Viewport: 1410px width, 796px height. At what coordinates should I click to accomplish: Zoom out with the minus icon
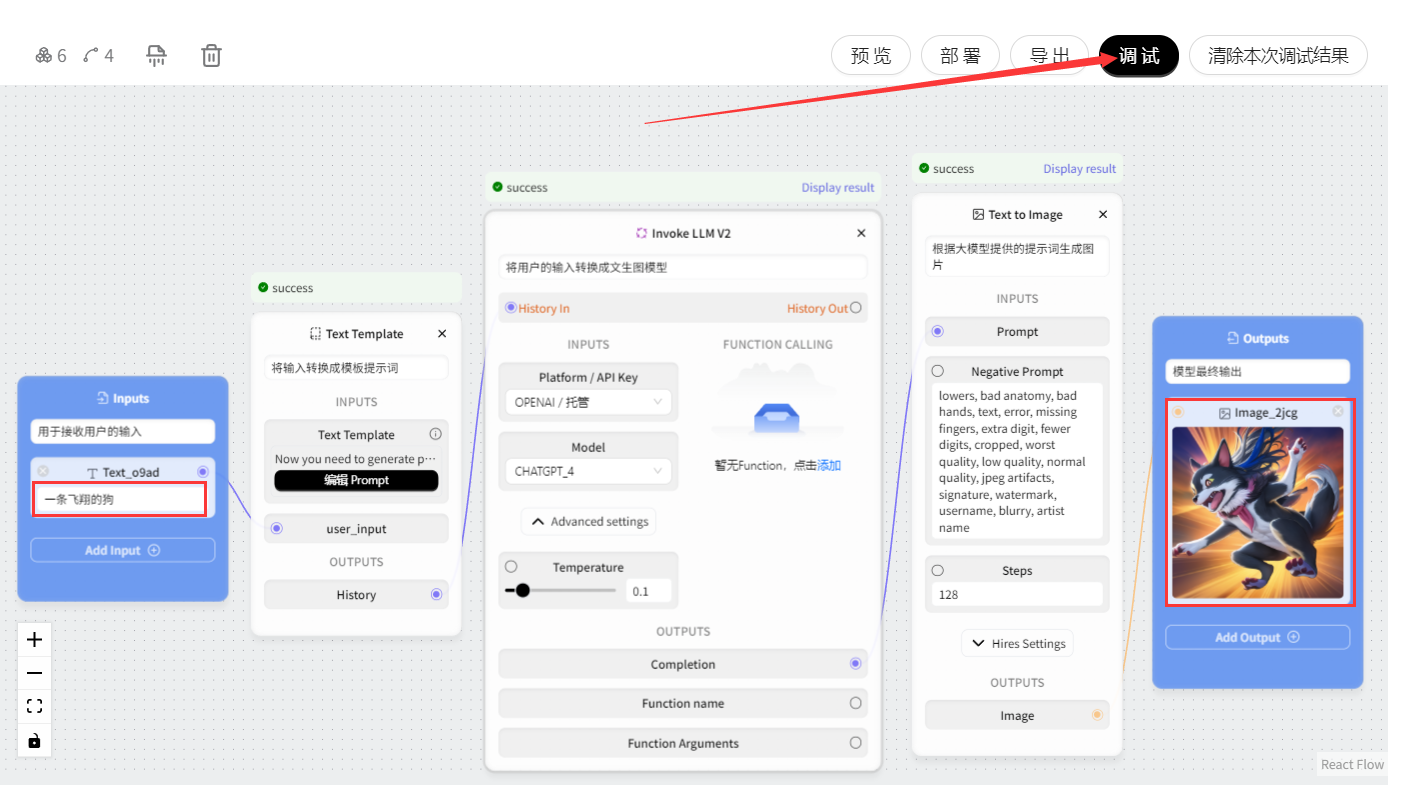pyautogui.click(x=35, y=673)
